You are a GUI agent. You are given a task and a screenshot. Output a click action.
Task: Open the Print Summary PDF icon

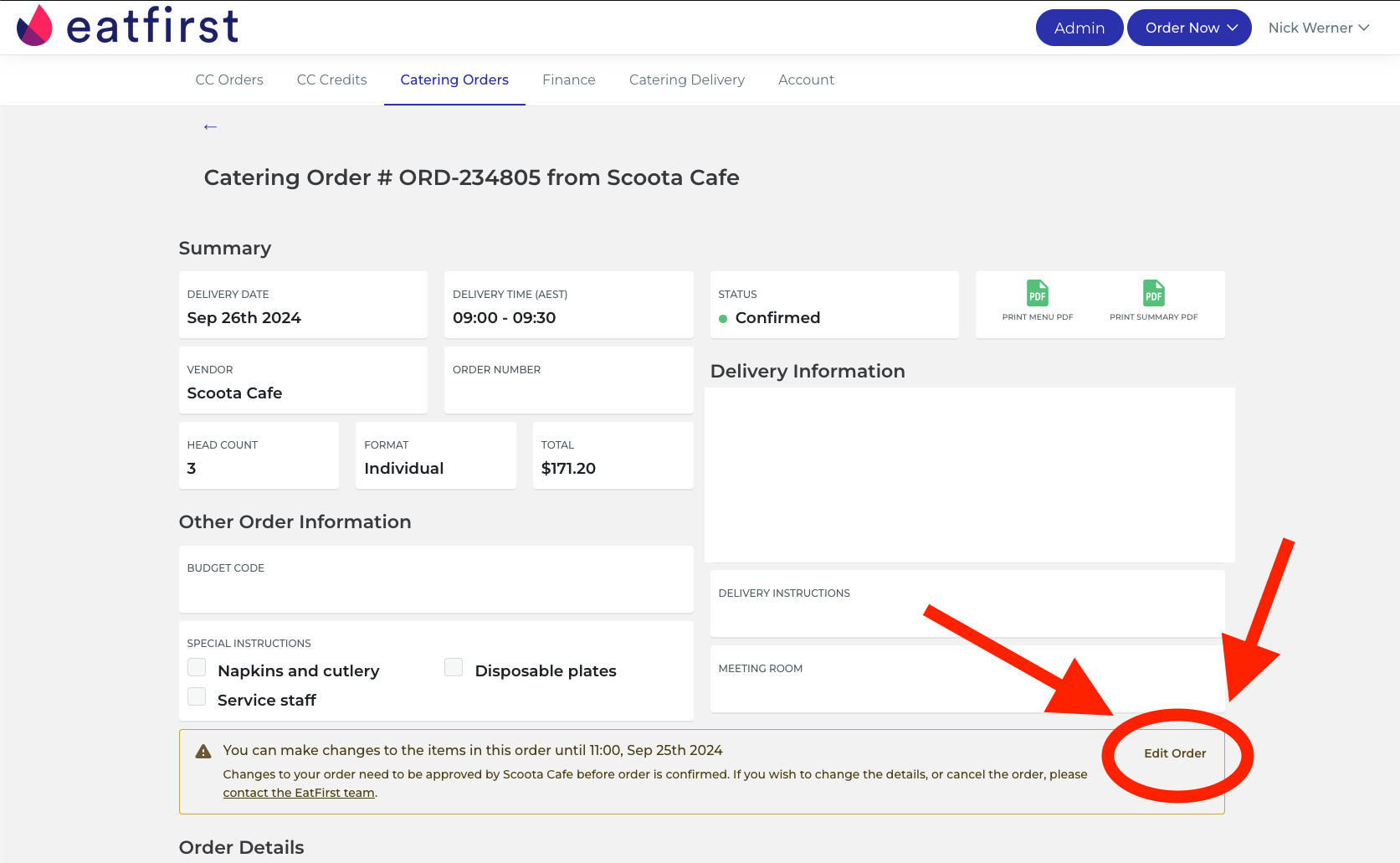pos(1154,294)
